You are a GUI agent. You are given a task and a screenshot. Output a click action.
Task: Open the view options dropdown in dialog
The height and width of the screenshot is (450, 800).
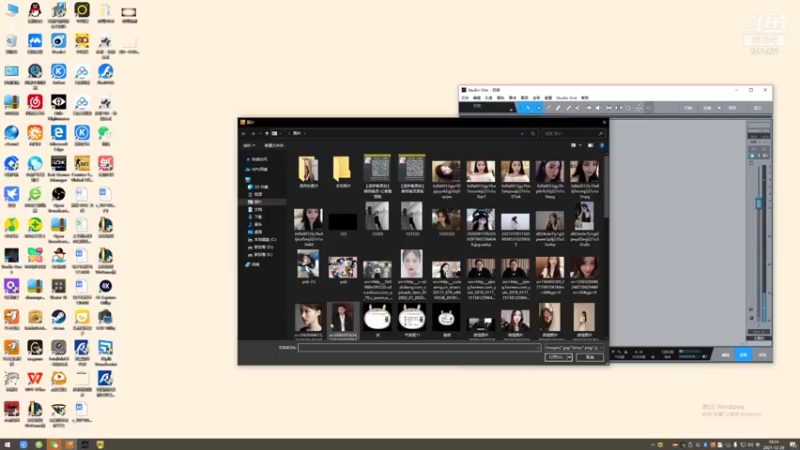pos(580,145)
